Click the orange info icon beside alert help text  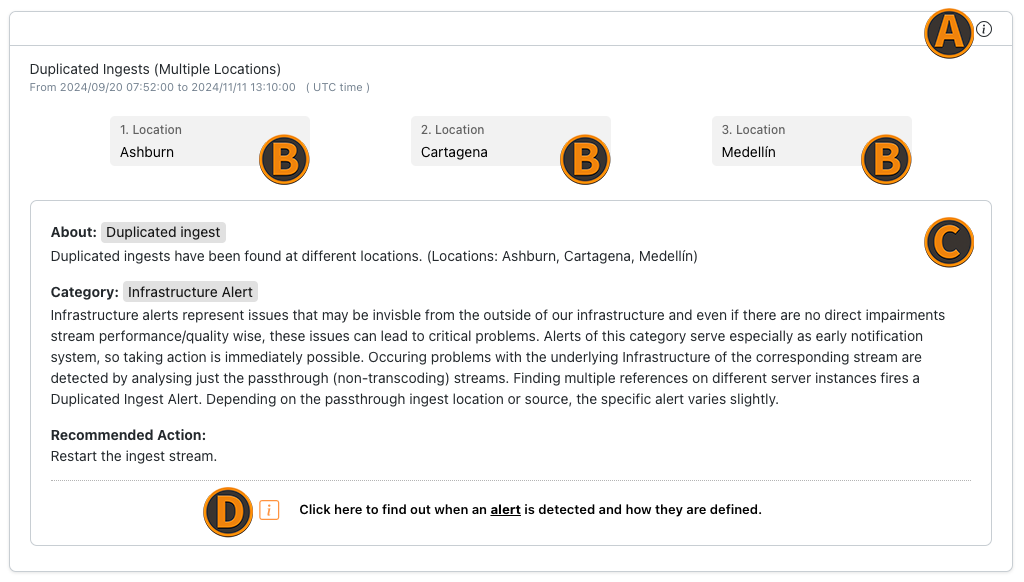(x=269, y=509)
